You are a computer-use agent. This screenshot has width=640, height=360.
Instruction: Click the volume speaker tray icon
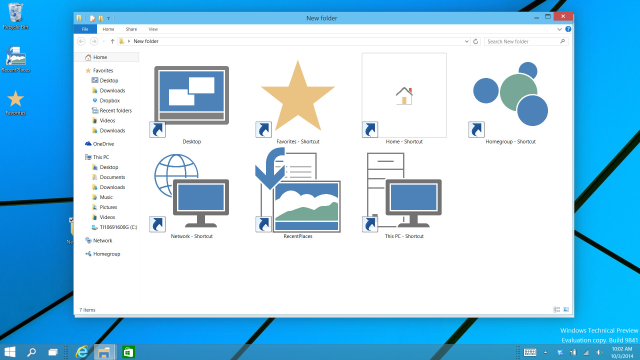pyautogui.click(x=599, y=352)
